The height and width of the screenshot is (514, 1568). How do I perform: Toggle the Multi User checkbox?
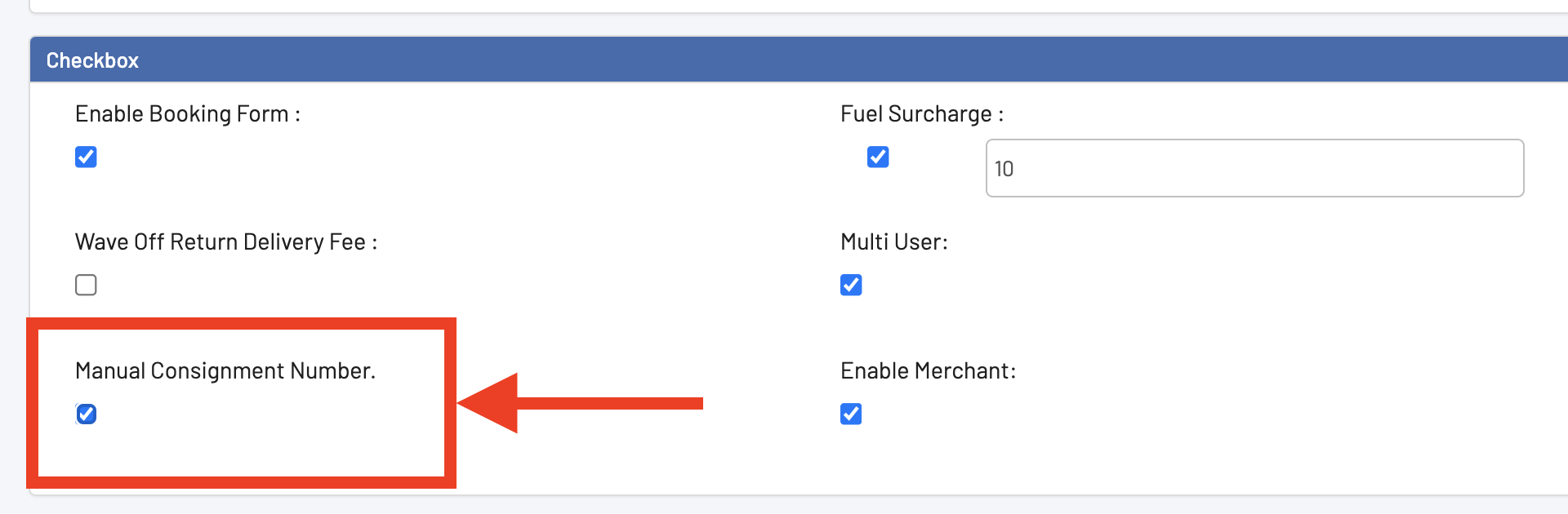pyautogui.click(x=851, y=285)
